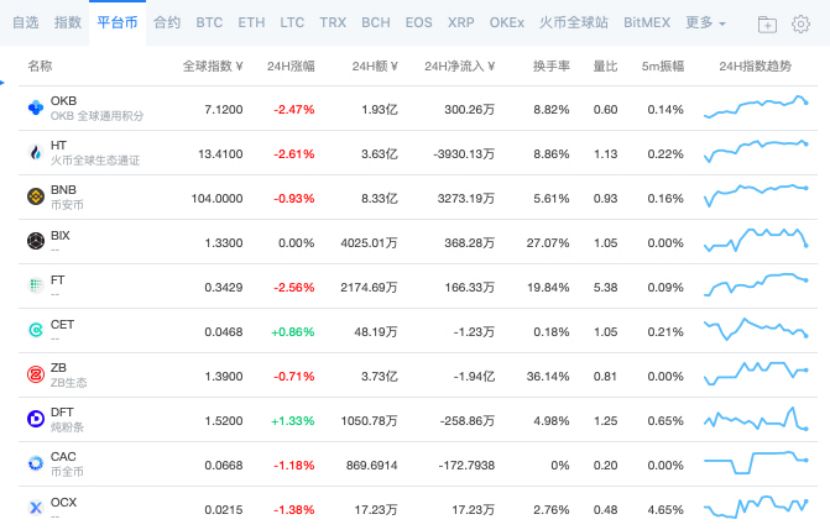View CAC 24H trend sparkline
830x531 pixels.
(x=756, y=463)
